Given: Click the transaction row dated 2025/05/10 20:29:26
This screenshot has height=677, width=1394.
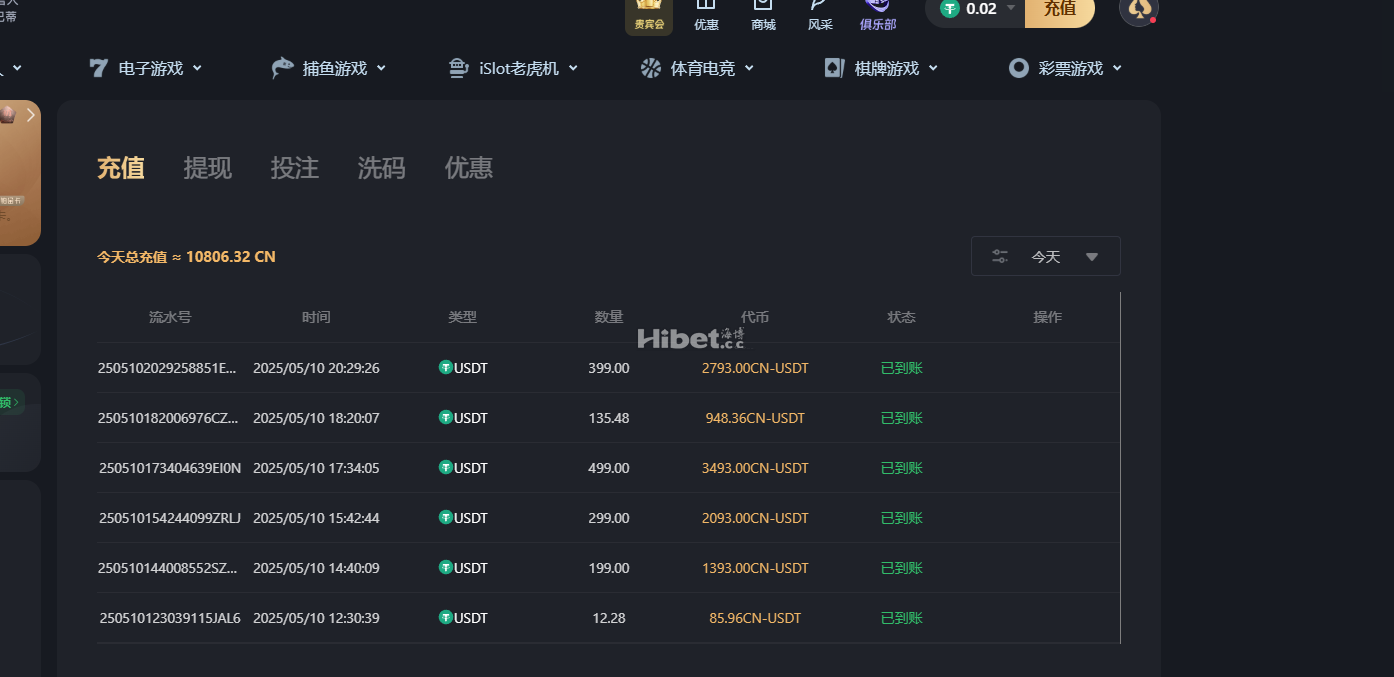Looking at the screenshot, I should tap(608, 368).
